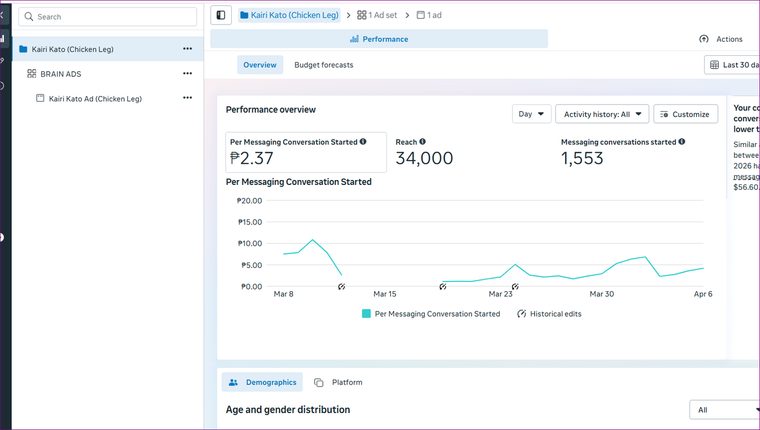The height and width of the screenshot is (430, 760).
Task: Click the Actions button
Action: click(721, 39)
